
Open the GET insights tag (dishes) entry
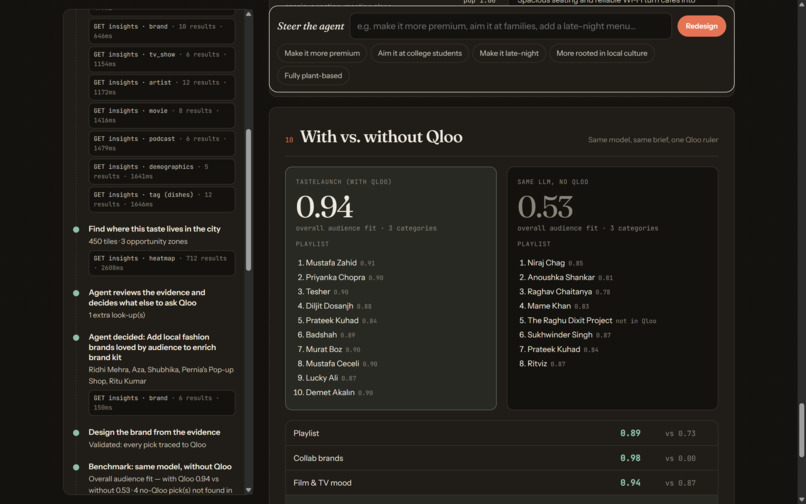[162, 200]
